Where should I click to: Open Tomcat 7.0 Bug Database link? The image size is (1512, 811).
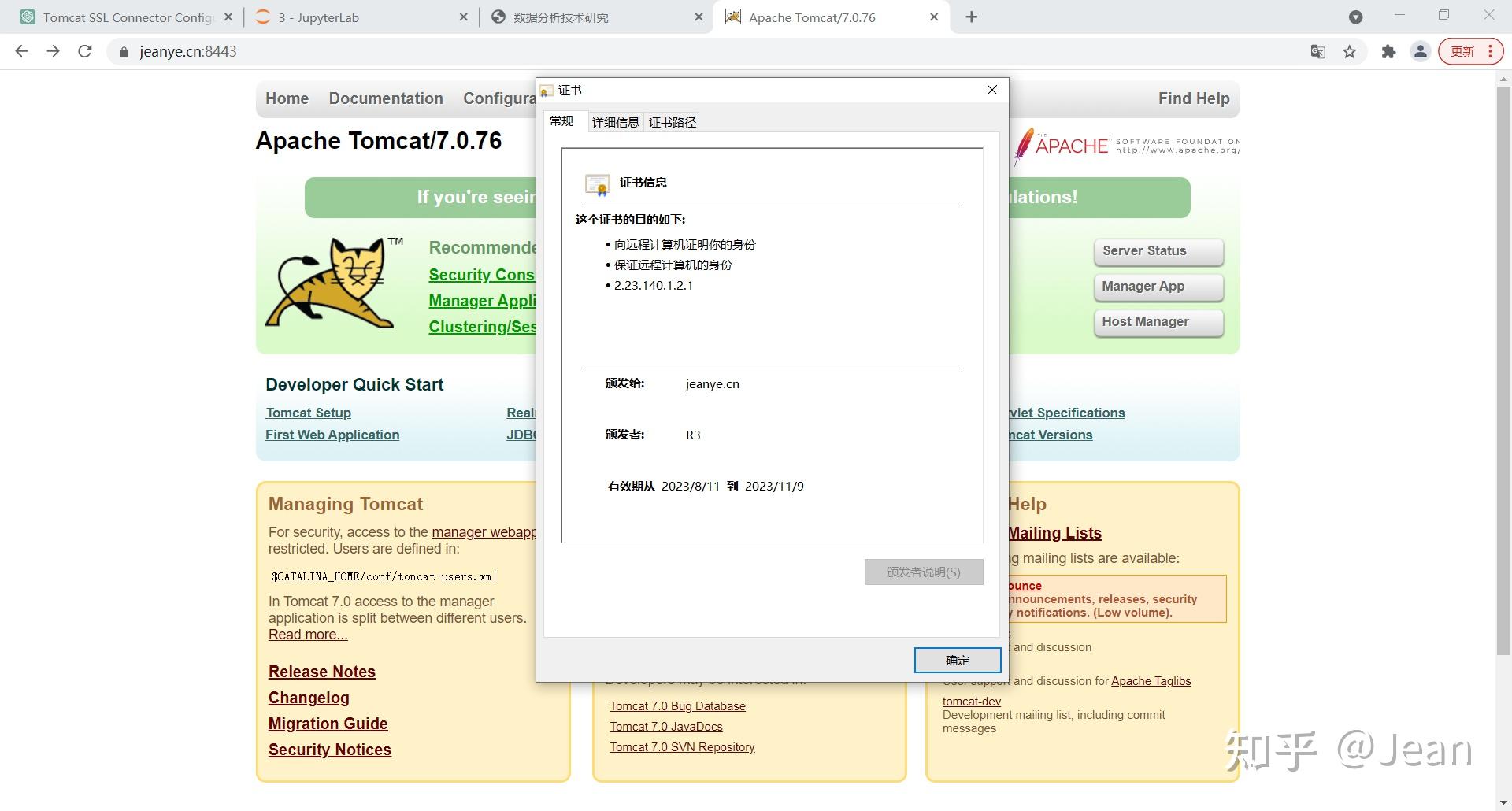pos(677,706)
